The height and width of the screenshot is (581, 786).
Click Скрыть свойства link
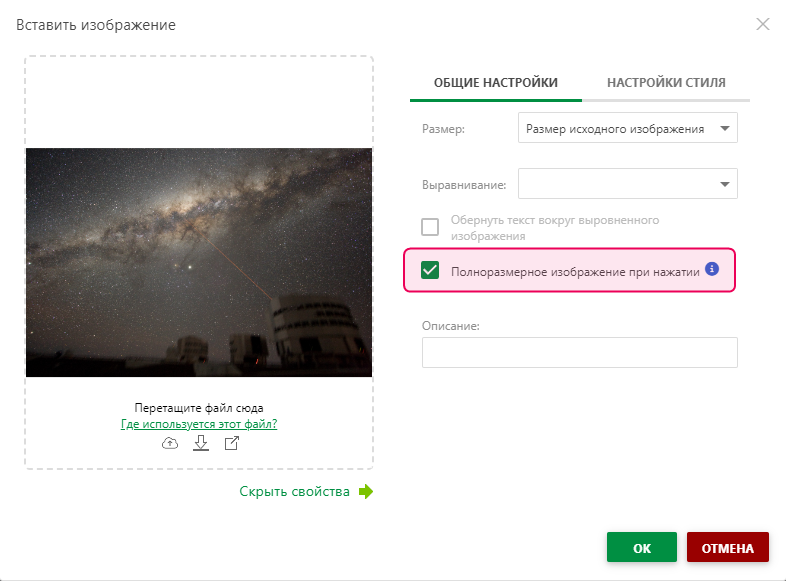(294, 491)
